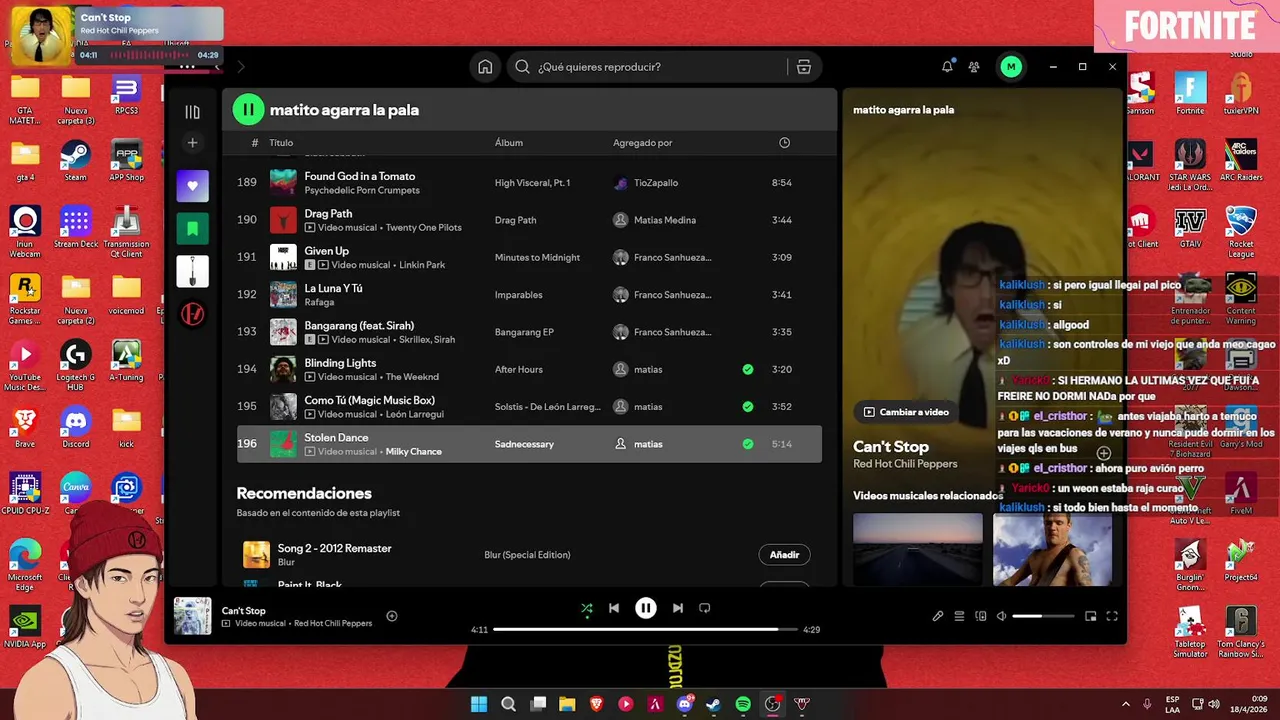Pause the matito agarra la pala playlist
1280x720 pixels.
point(248,110)
